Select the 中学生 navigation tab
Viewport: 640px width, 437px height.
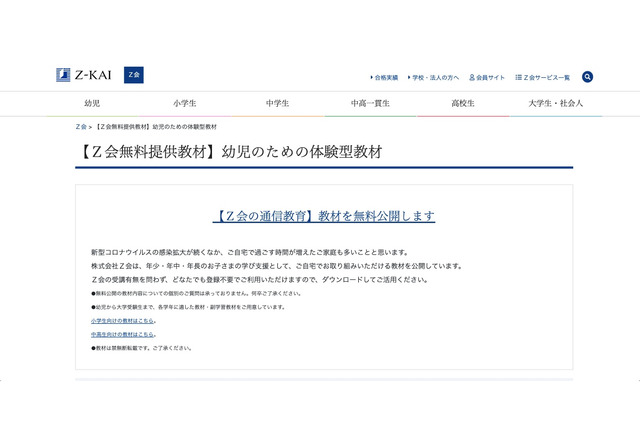(278, 104)
